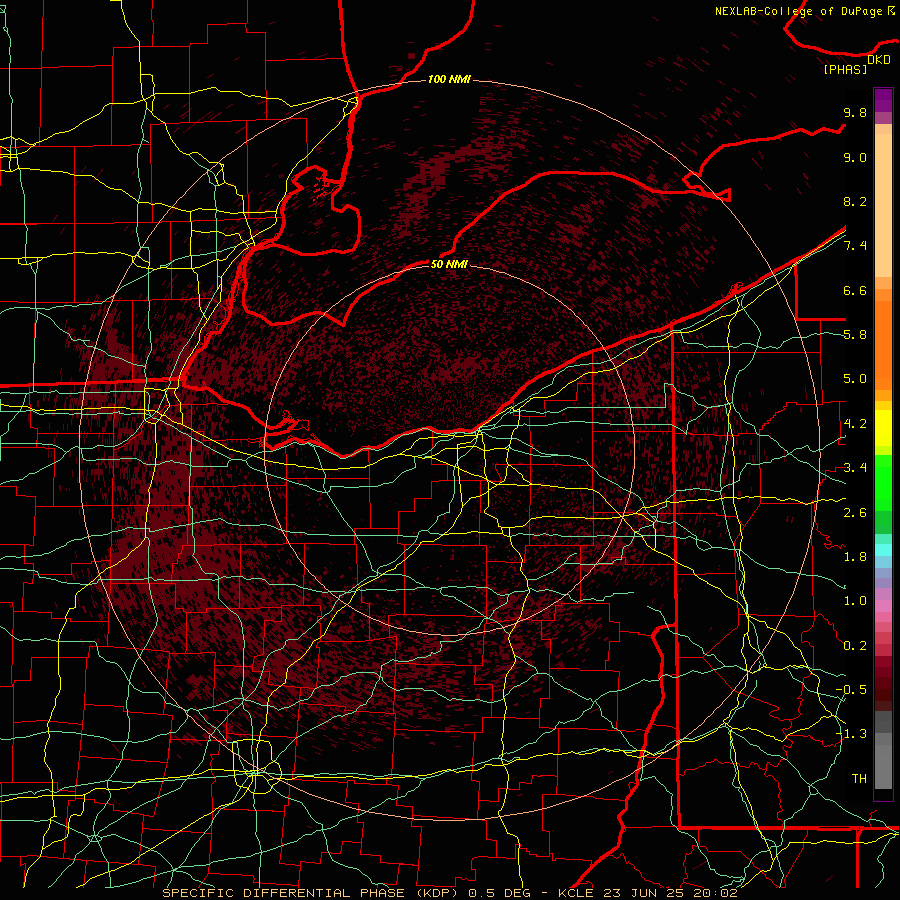Click the 2.6 value on the color scale
Viewport: 900px width, 900px height.
pos(855,512)
